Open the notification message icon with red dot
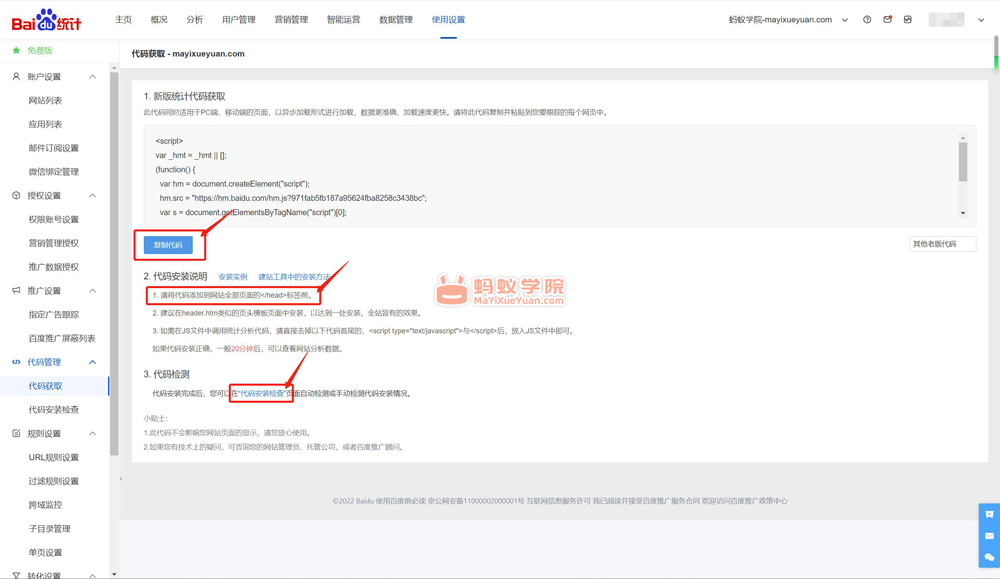Image resolution: width=1000 pixels, height=579 pixels. pyautogui.click(x=887, y=20)
